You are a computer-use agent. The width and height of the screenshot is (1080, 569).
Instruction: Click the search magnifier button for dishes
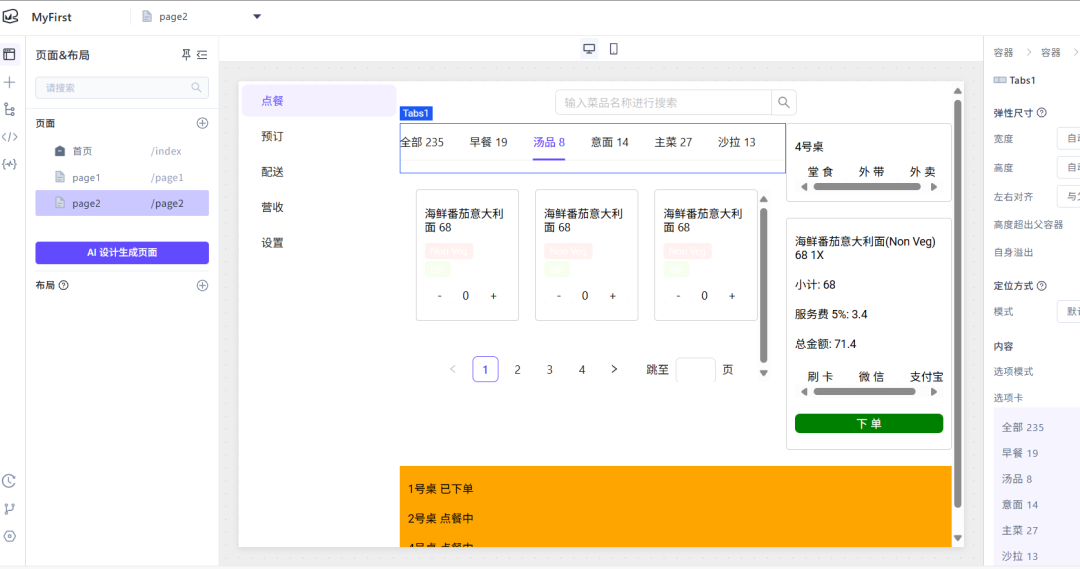784,103
